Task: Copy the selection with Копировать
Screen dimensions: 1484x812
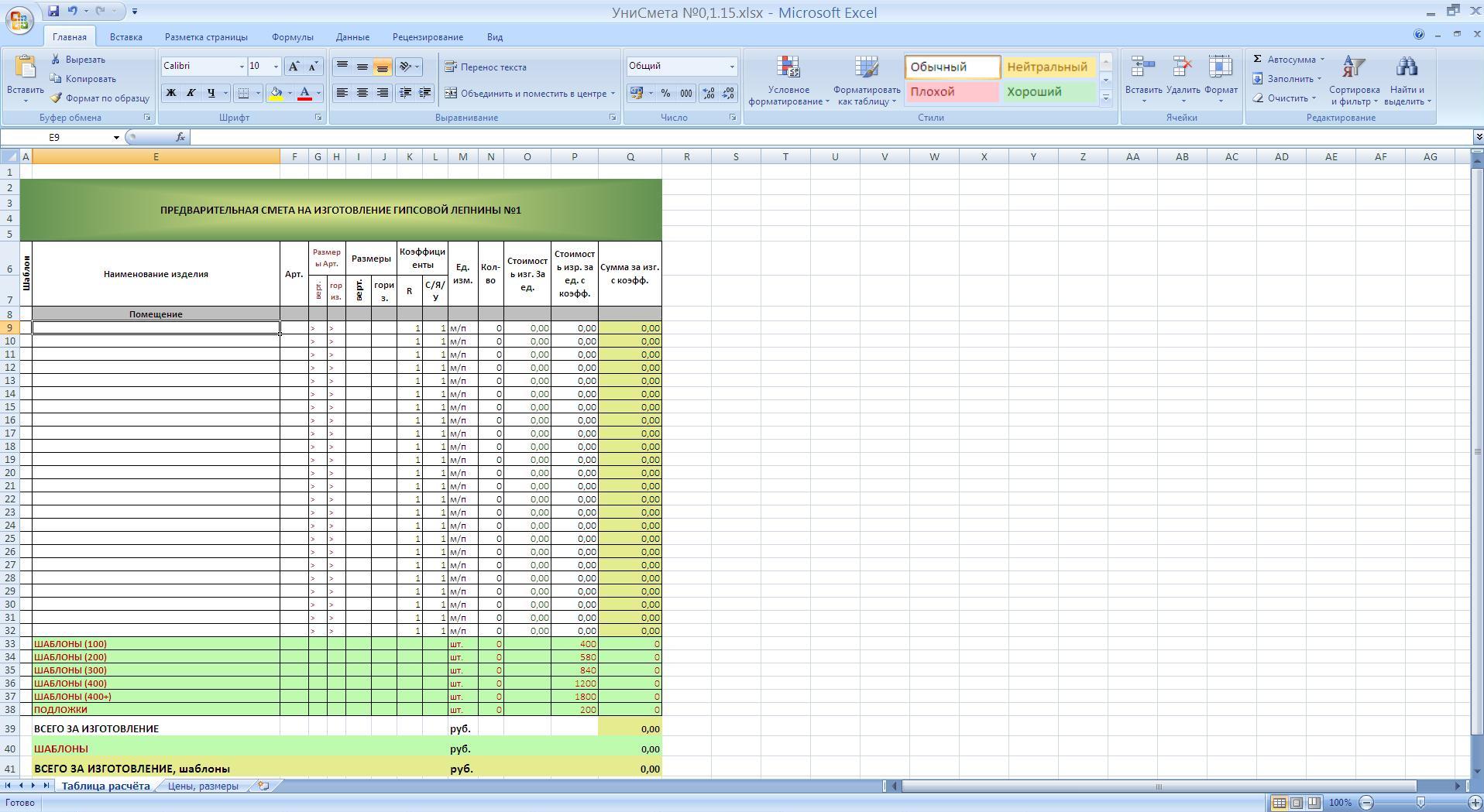Action: click(83, 79)
